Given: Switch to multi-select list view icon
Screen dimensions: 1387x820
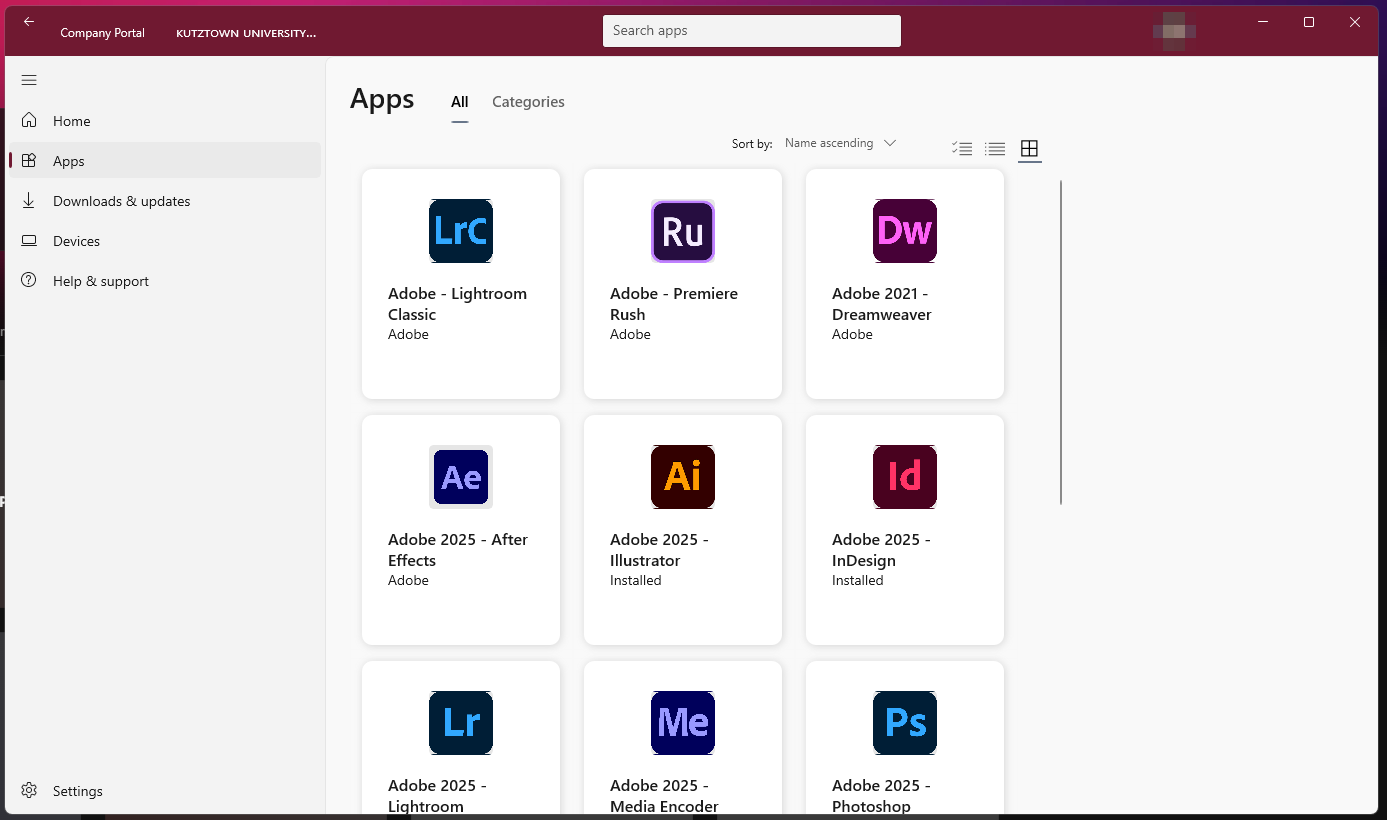Looking at the screenshot, I should click(962, 149).
